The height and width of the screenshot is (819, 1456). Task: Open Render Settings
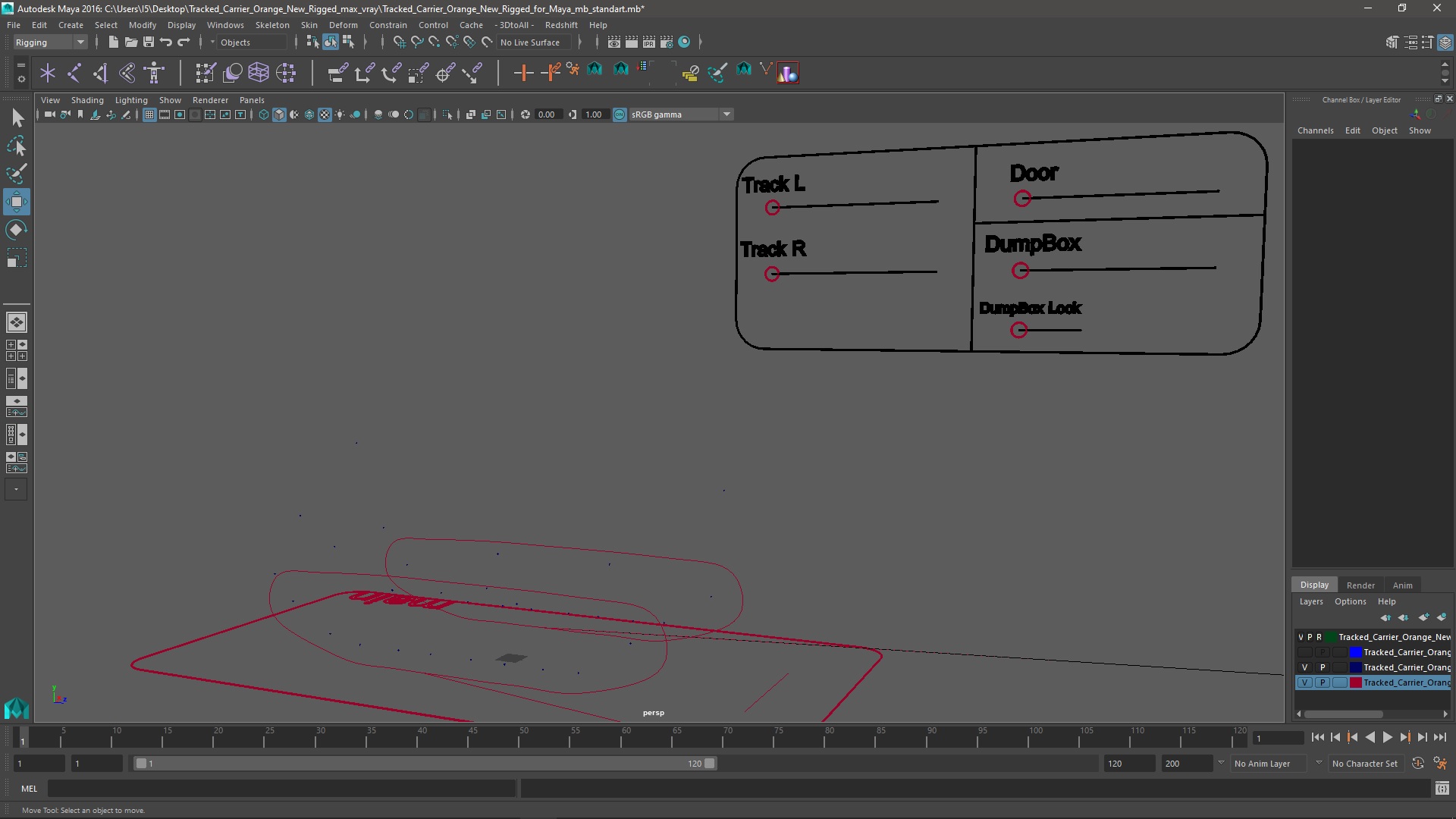(667, 42)
